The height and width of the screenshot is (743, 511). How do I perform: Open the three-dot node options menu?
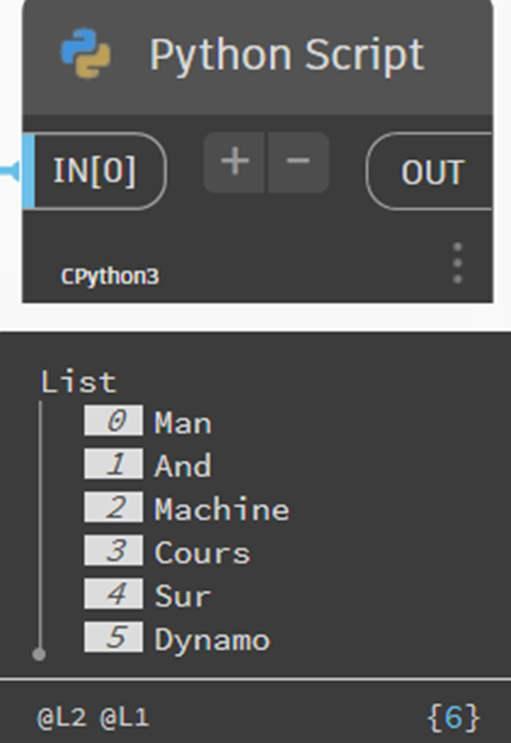(x=457, y=263)
